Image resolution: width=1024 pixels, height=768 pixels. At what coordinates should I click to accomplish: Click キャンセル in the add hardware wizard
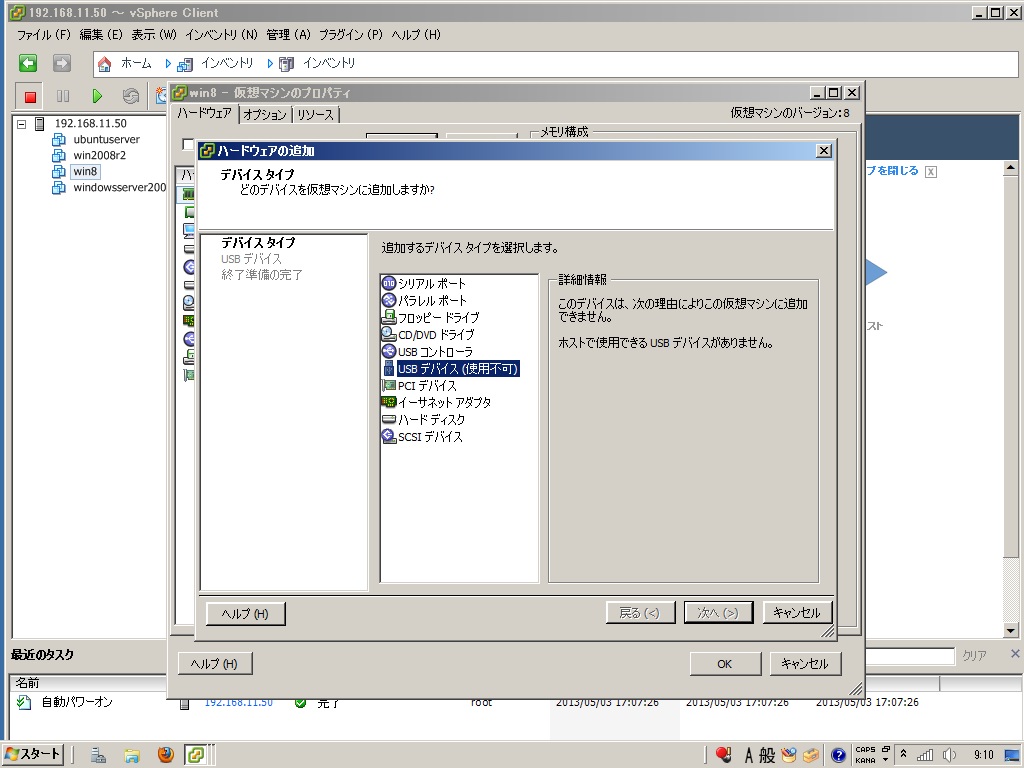(797, 613)
